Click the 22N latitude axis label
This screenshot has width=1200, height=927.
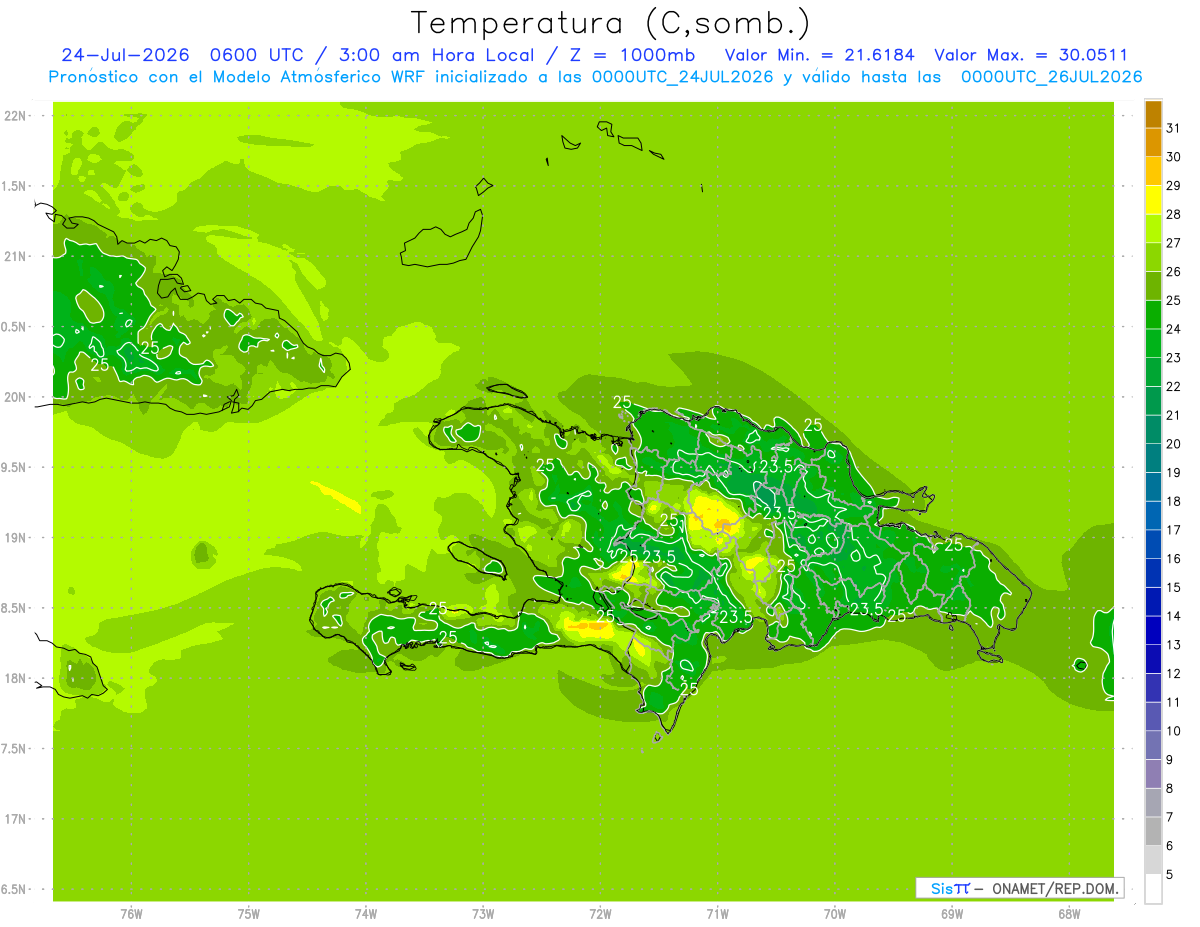pos(16,116)
